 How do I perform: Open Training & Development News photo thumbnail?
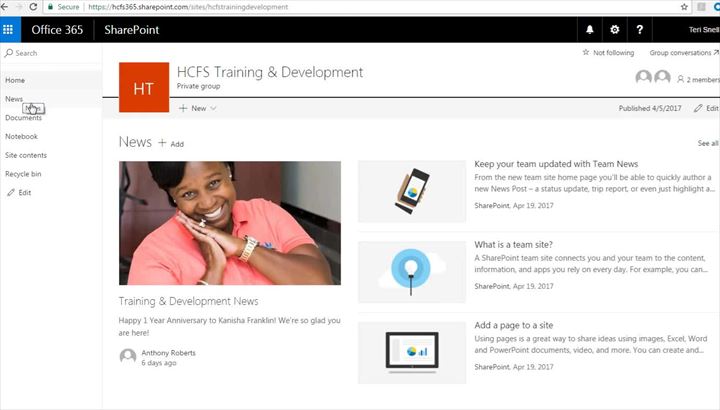coord(229,222)
